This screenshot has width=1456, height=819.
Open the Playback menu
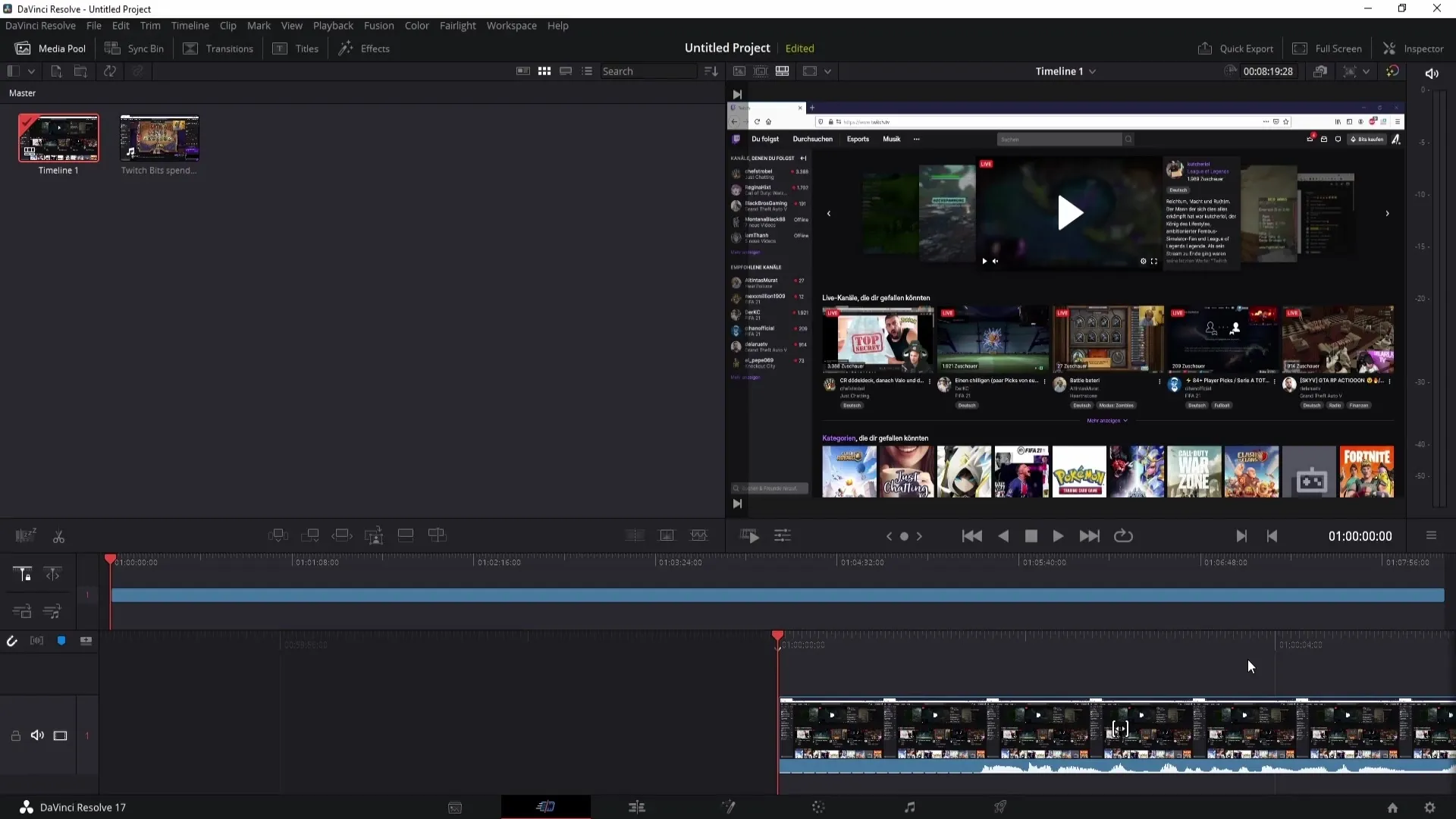coord(333,26)
